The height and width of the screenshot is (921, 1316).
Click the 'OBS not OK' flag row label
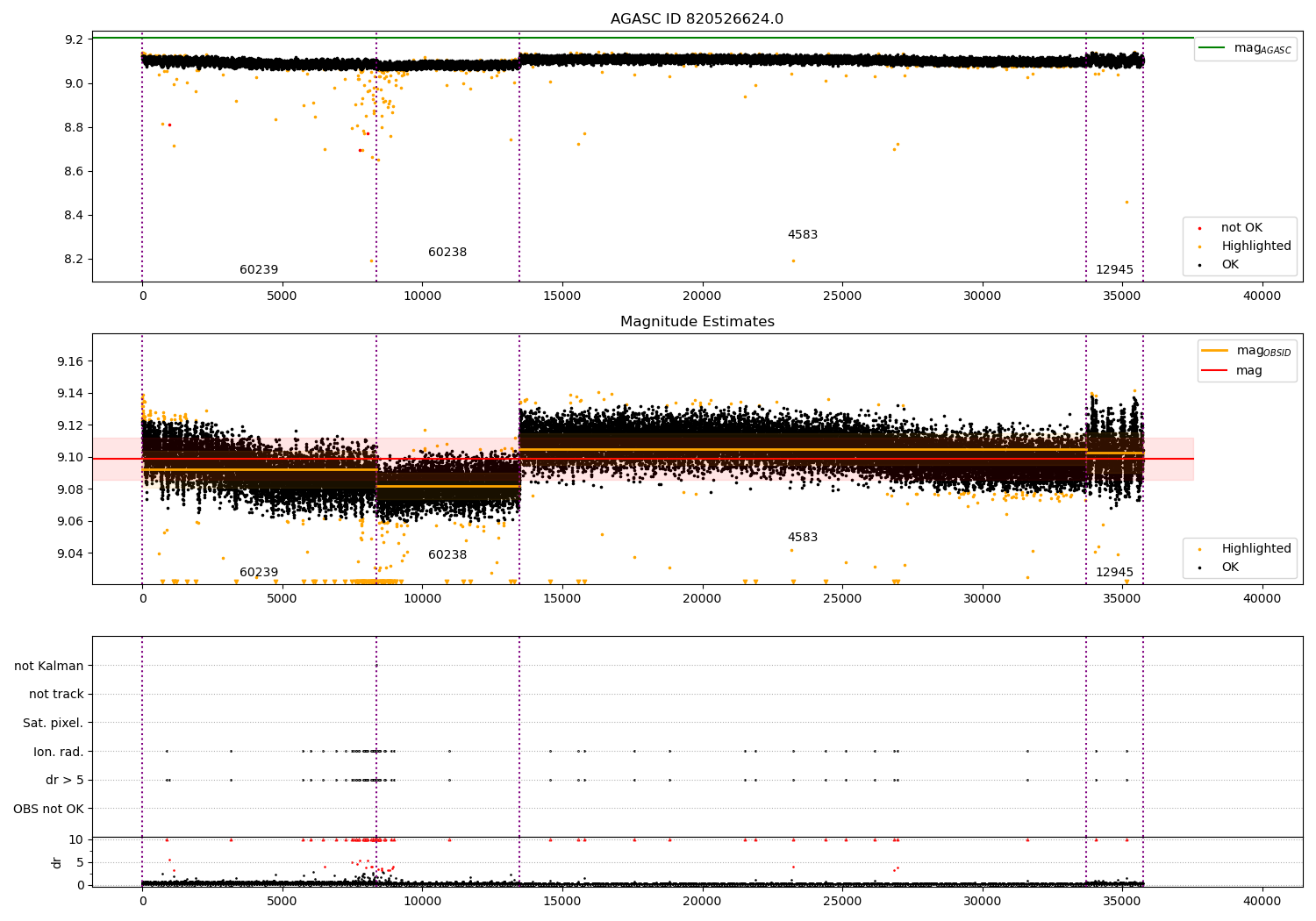tap(49, 809)
